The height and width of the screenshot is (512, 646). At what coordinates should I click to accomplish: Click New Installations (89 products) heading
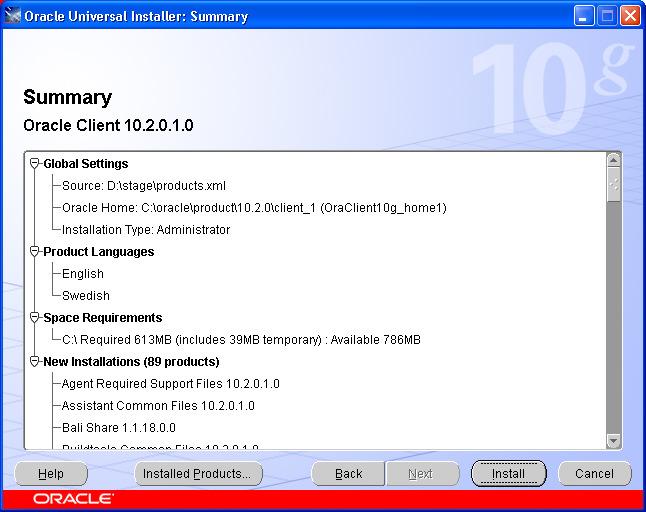(x=131, y=362)
